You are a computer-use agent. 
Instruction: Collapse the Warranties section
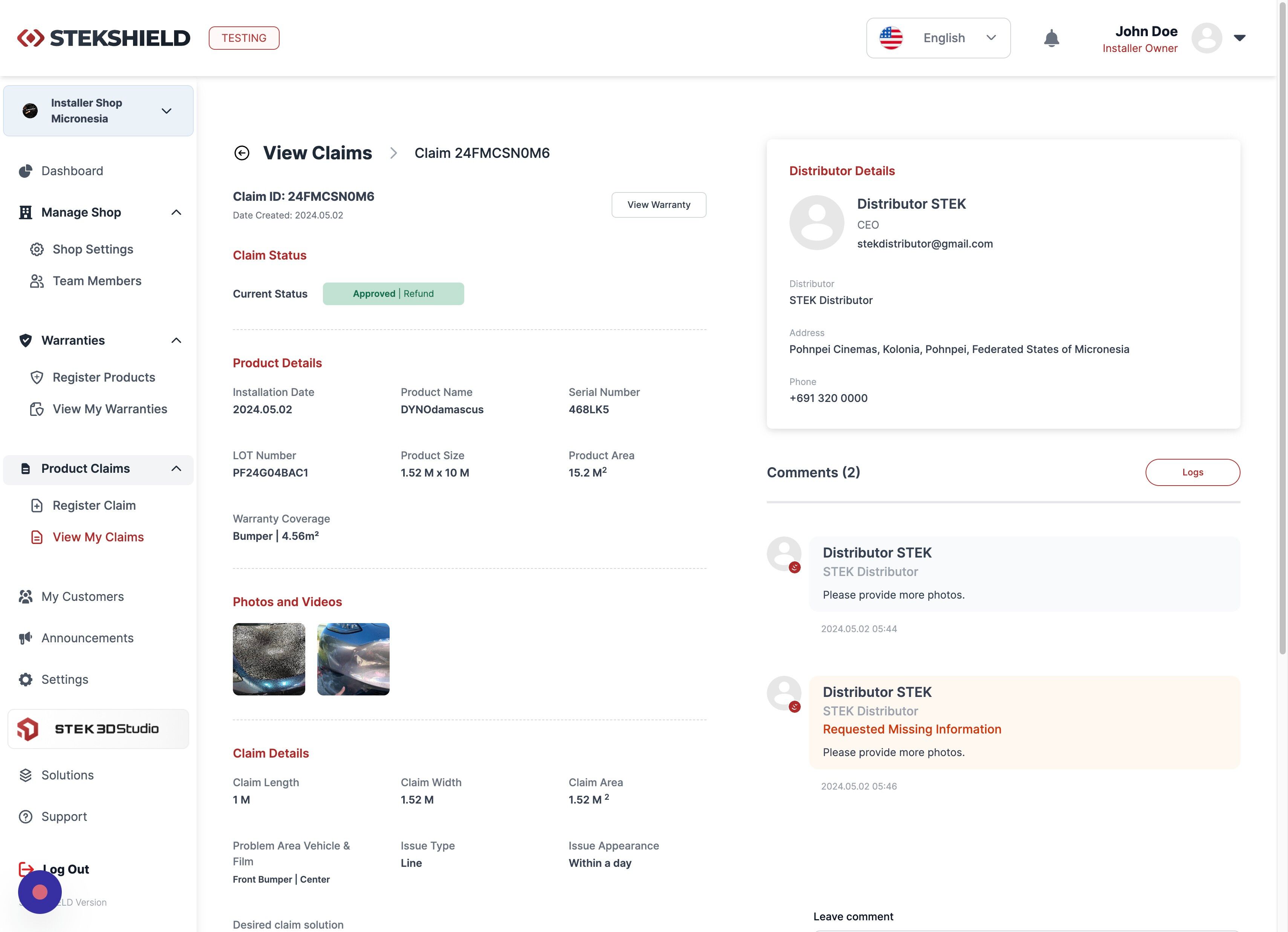pos(176,341)
